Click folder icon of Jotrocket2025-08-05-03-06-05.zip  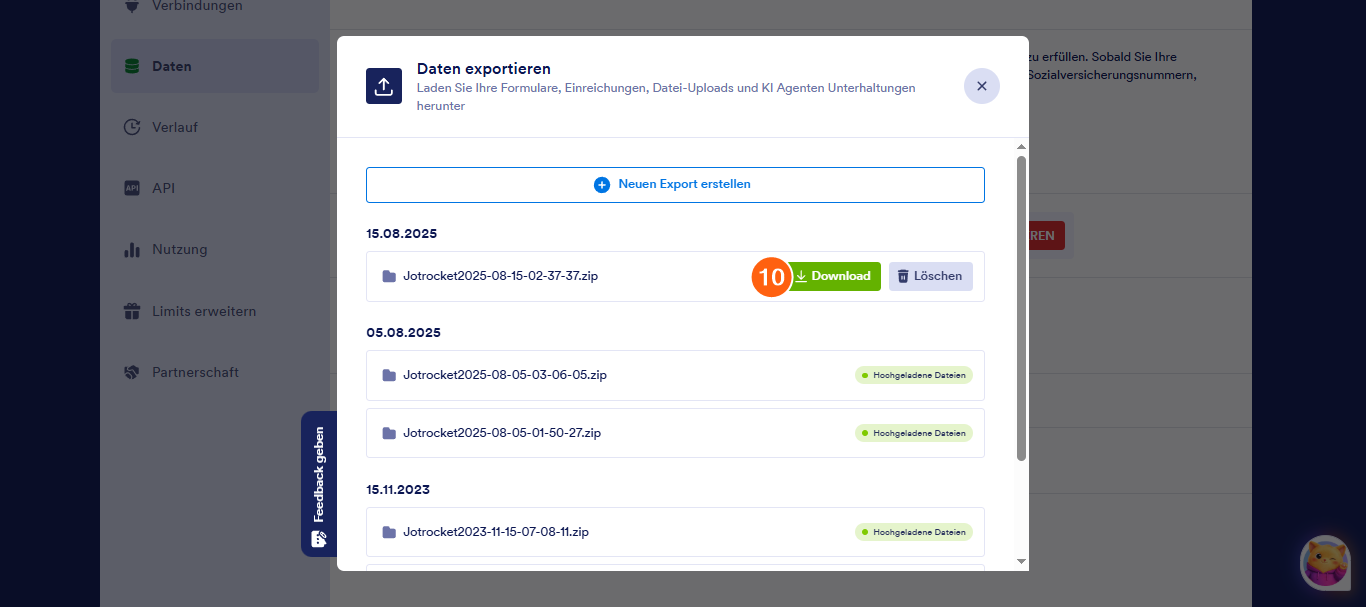click(389, 375)
